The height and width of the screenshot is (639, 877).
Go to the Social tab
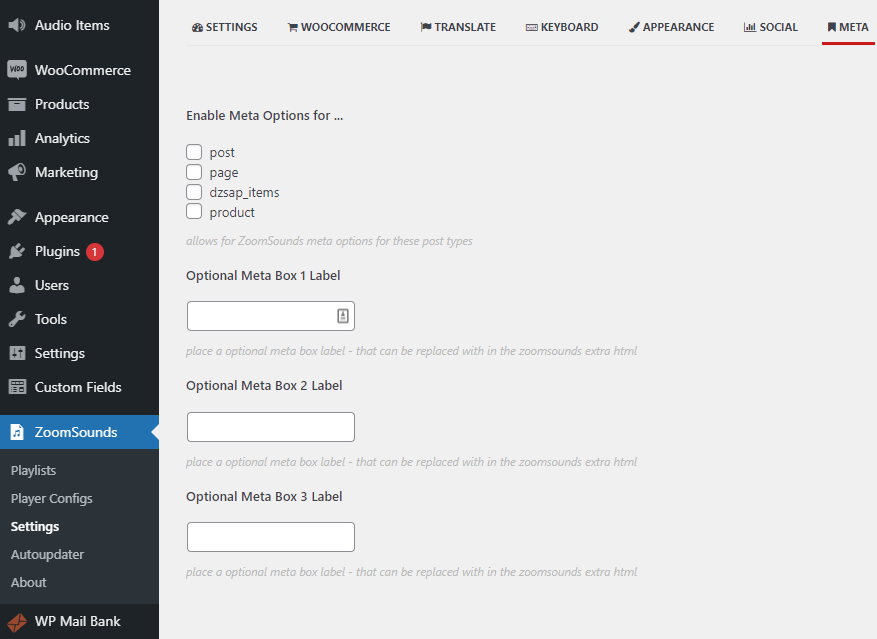click(770, 27)
